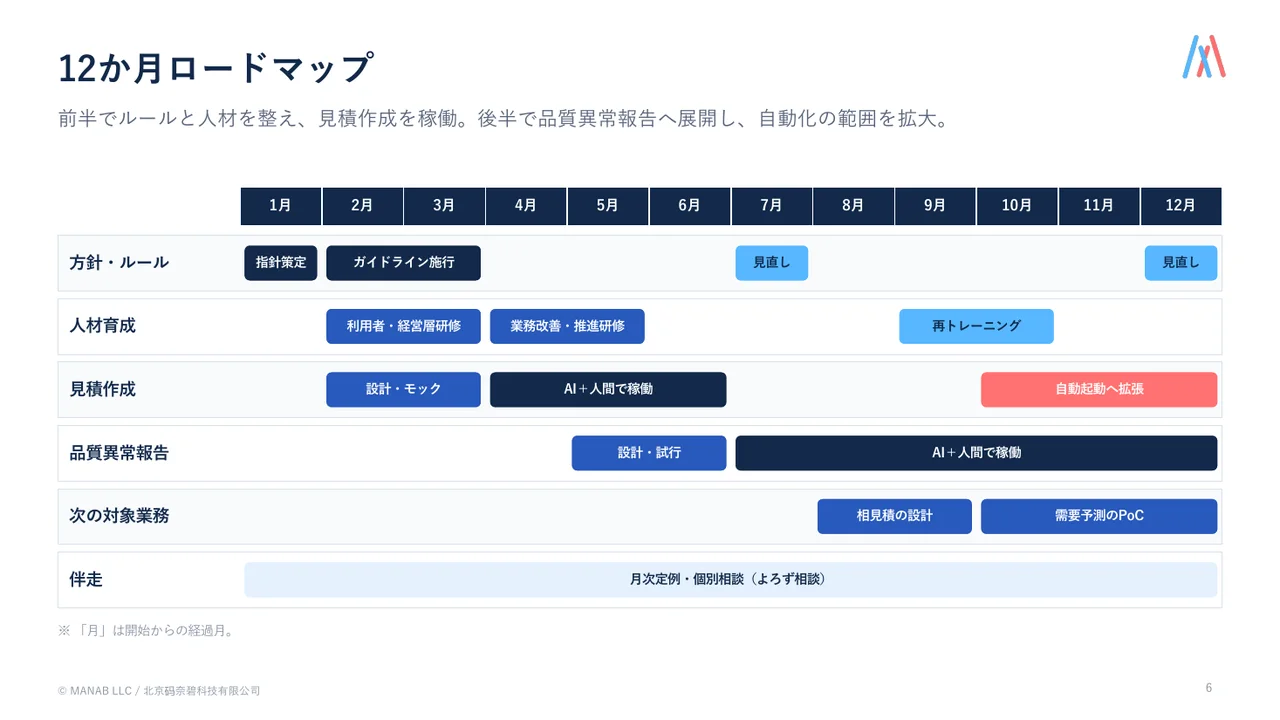This screenshot has height=720, width=1280.
Task: Click the 10月 column header
Action: pyautogui.click(x=1018, y=206)
